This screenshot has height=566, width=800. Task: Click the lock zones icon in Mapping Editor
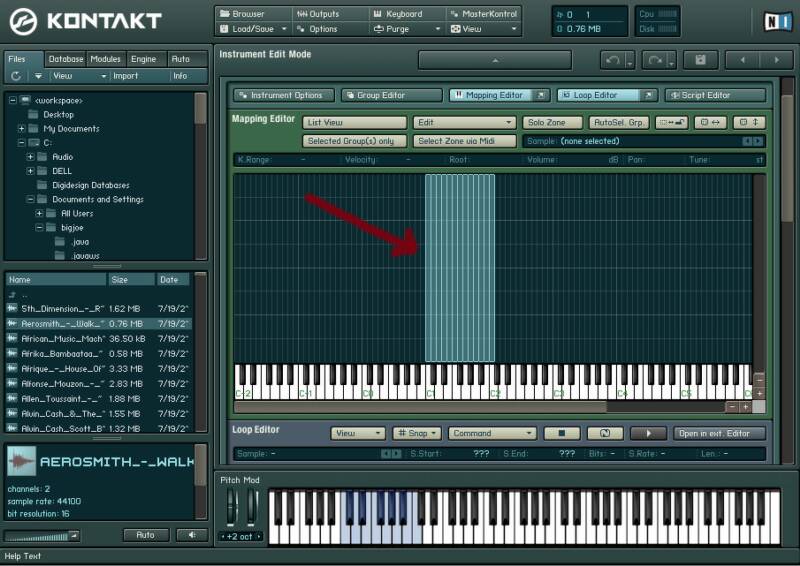[x=671, y=122]
